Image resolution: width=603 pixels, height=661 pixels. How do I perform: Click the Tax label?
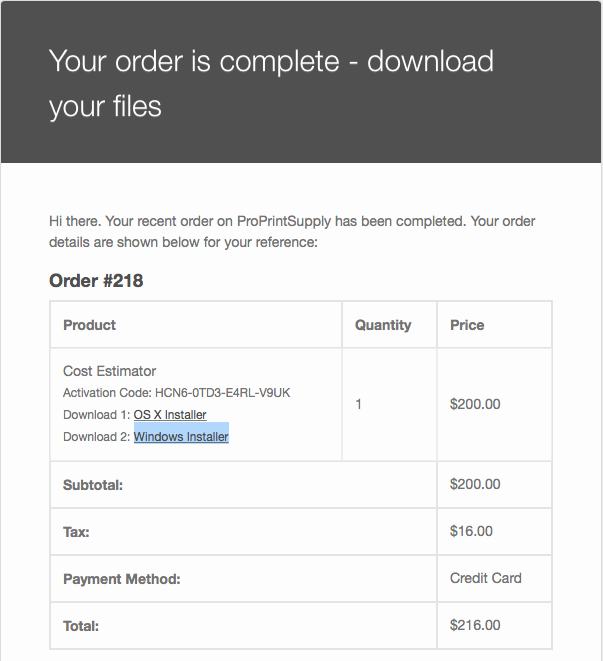76,532
